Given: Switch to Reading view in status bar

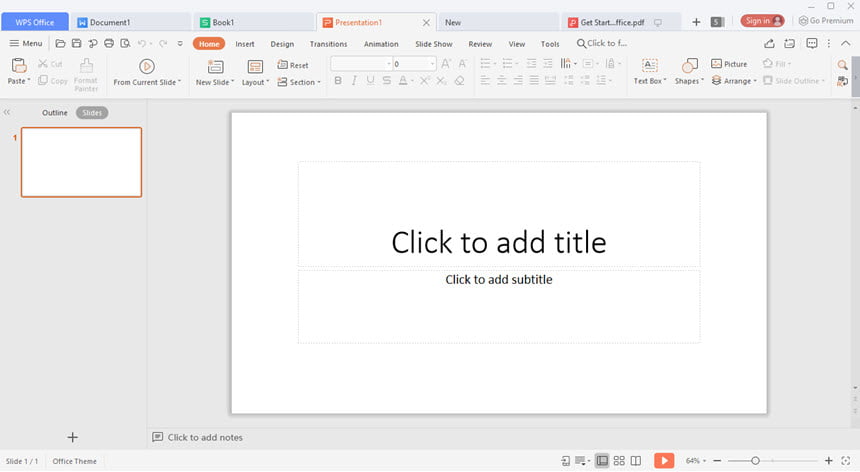Looking at the screenshot, I should coord(636,460).
